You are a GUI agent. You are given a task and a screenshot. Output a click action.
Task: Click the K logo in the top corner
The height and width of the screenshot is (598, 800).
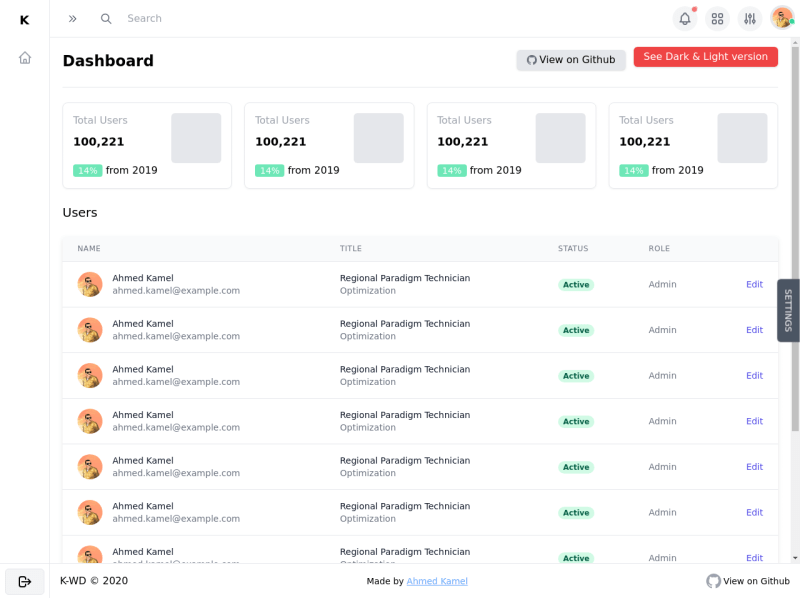24,18
